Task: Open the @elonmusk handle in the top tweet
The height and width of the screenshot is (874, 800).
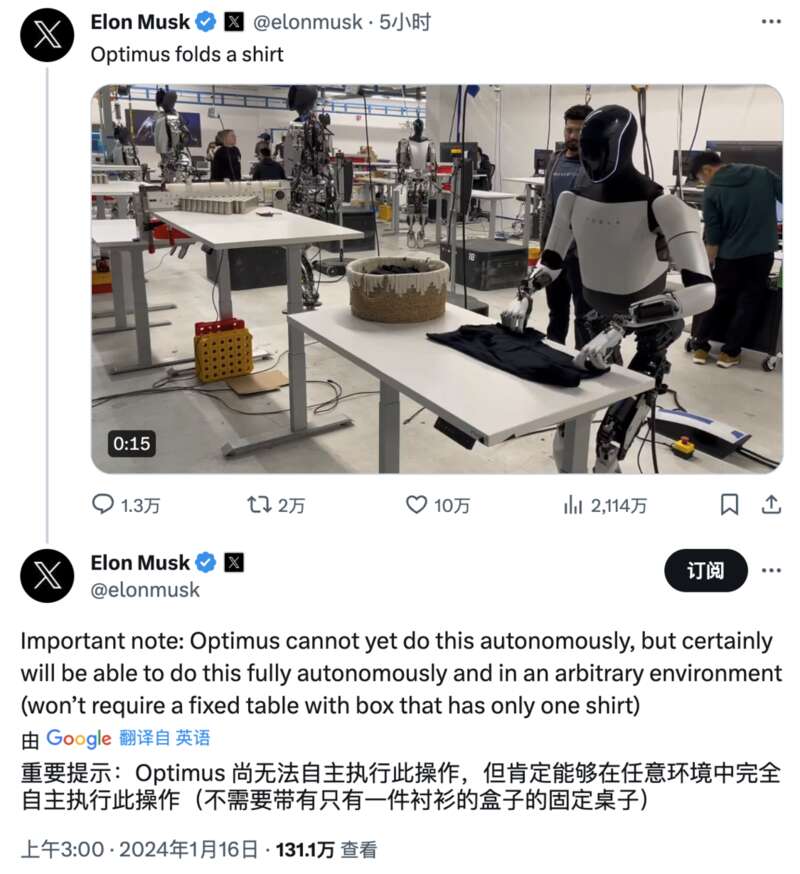Action: click(x=307, y=22)
